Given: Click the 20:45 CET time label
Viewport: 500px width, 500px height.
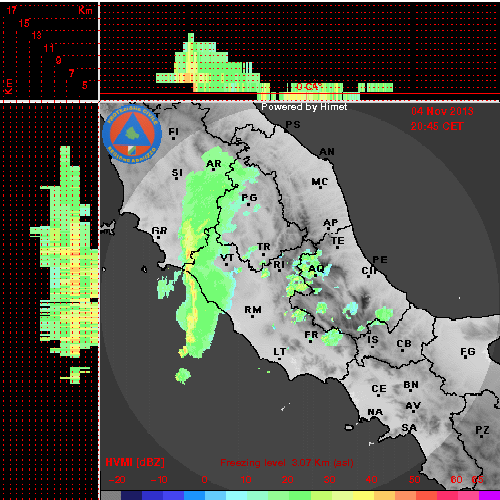Looking at the screenshot, I should click(437, 126).
